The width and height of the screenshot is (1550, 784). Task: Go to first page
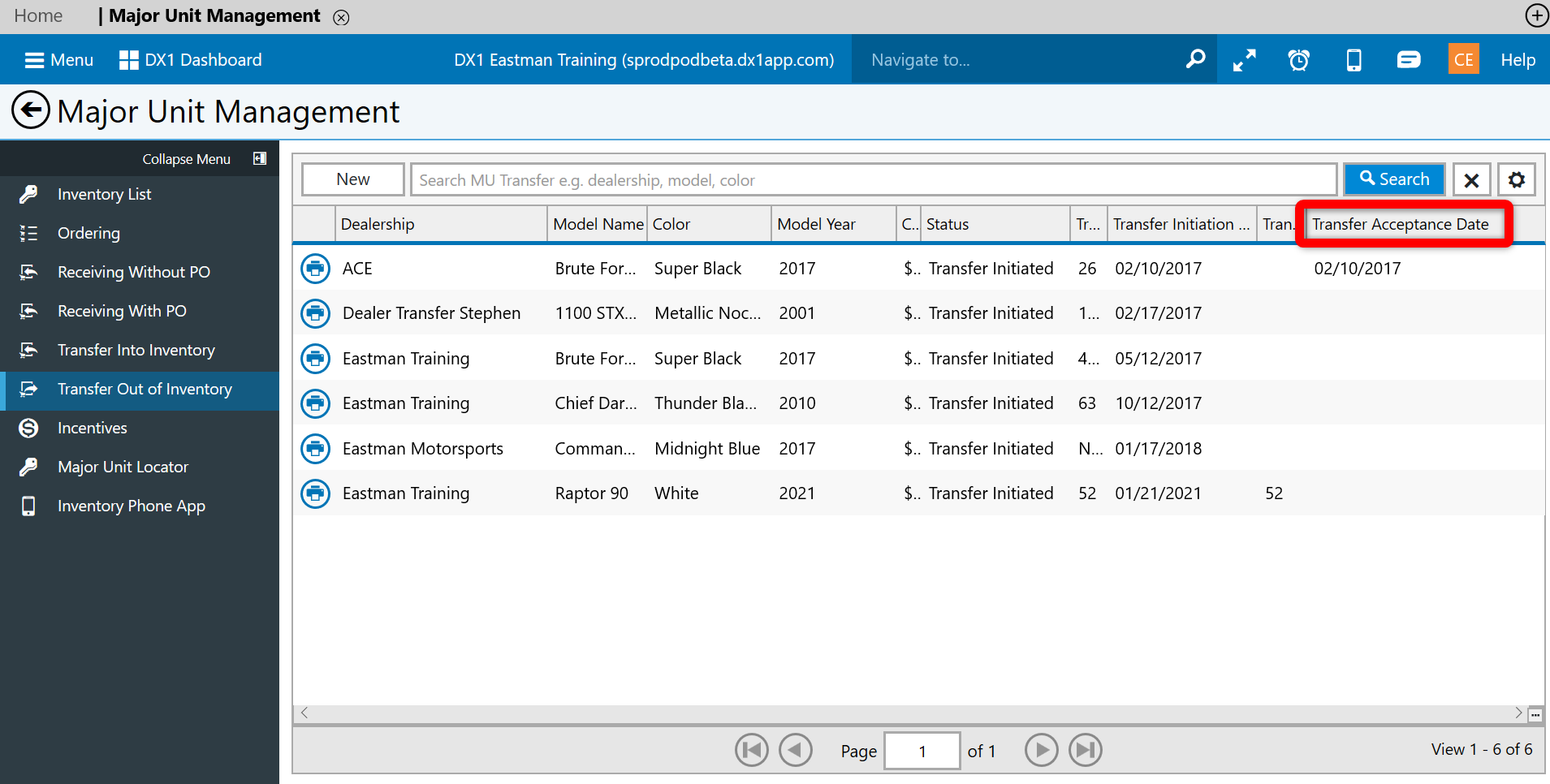click(x=752, y=750)
